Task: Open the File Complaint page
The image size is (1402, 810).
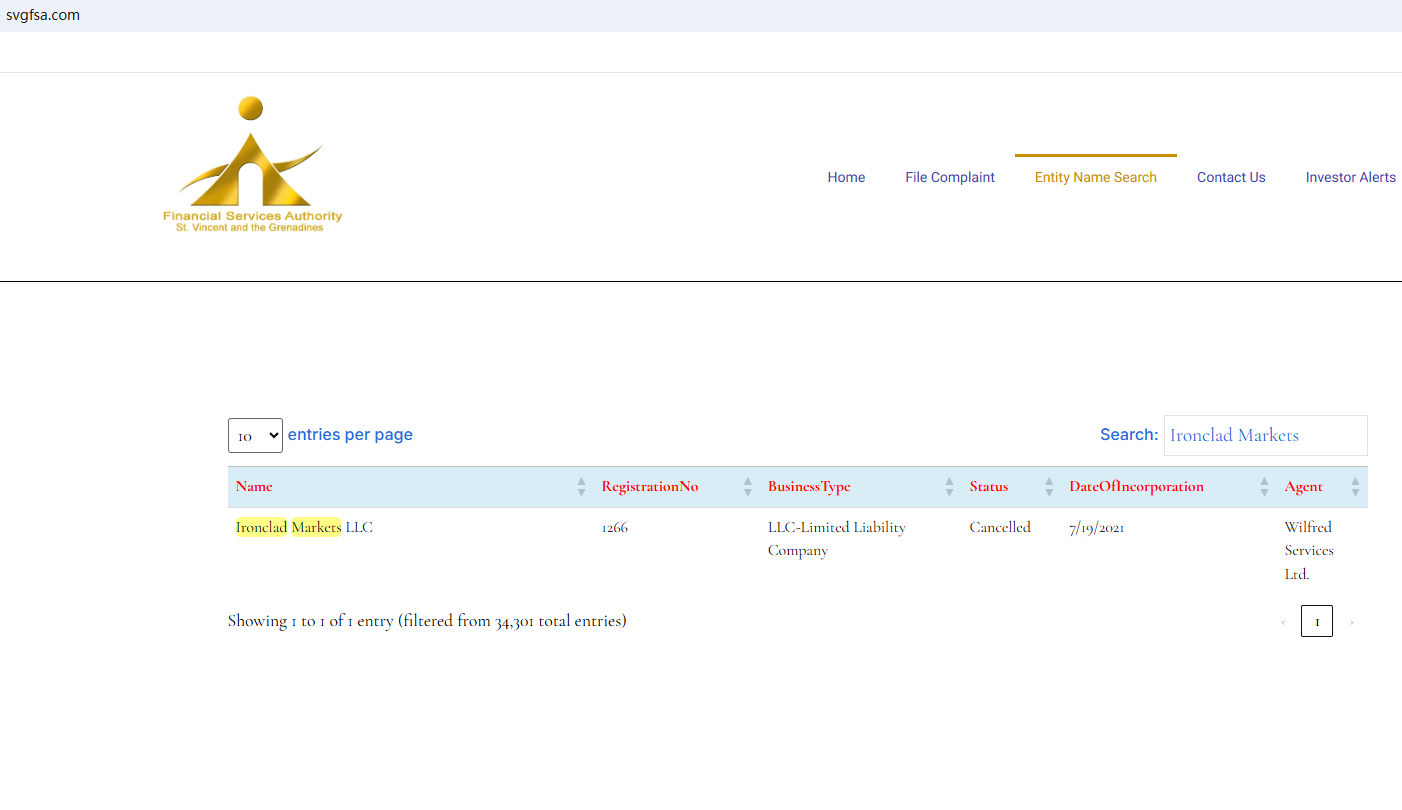Action: [949, 177]
